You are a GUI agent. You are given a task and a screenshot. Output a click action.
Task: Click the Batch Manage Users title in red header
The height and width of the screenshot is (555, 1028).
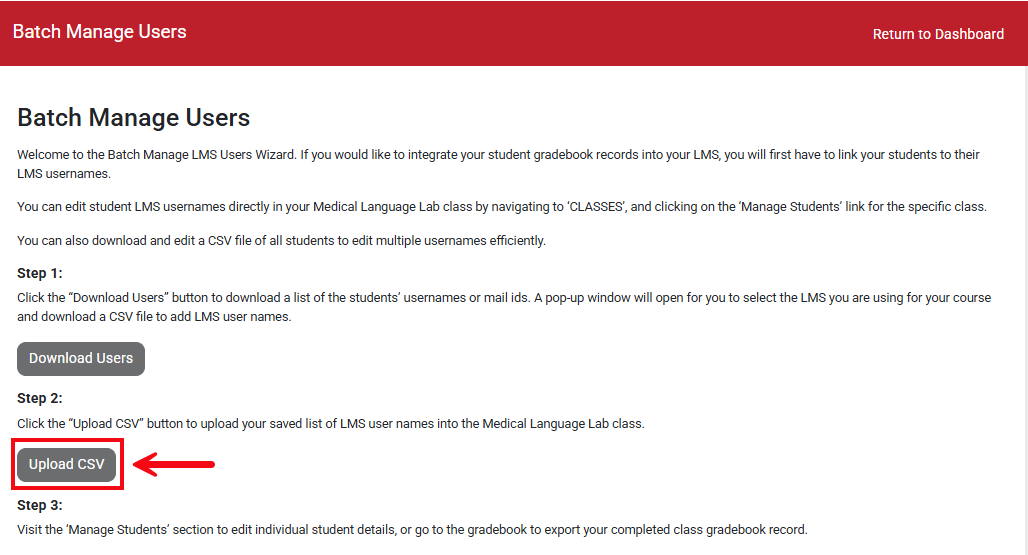(100, 32)
